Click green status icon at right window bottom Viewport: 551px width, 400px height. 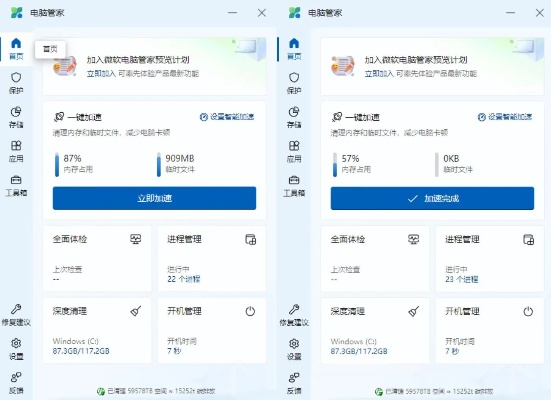point(379,391)
